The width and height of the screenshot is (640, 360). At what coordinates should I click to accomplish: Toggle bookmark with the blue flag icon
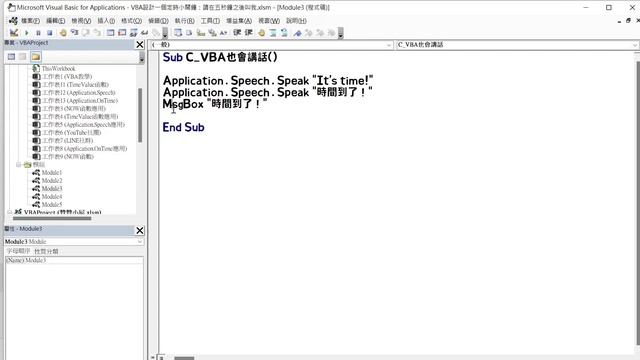tap(298, 33)
